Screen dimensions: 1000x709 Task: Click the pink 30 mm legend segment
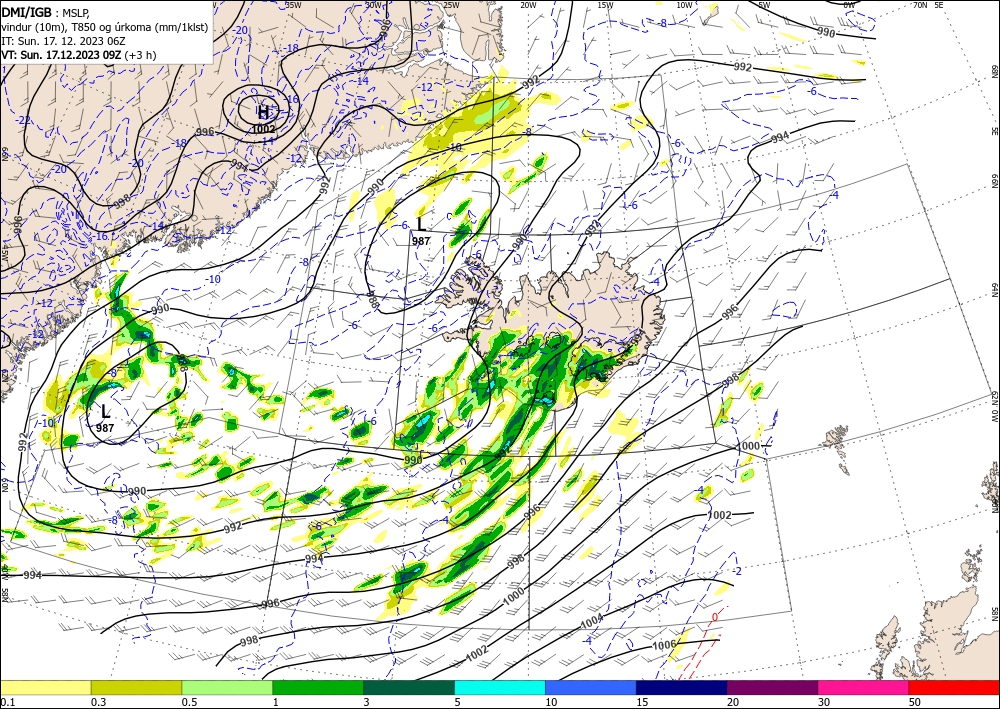[864, 687]
